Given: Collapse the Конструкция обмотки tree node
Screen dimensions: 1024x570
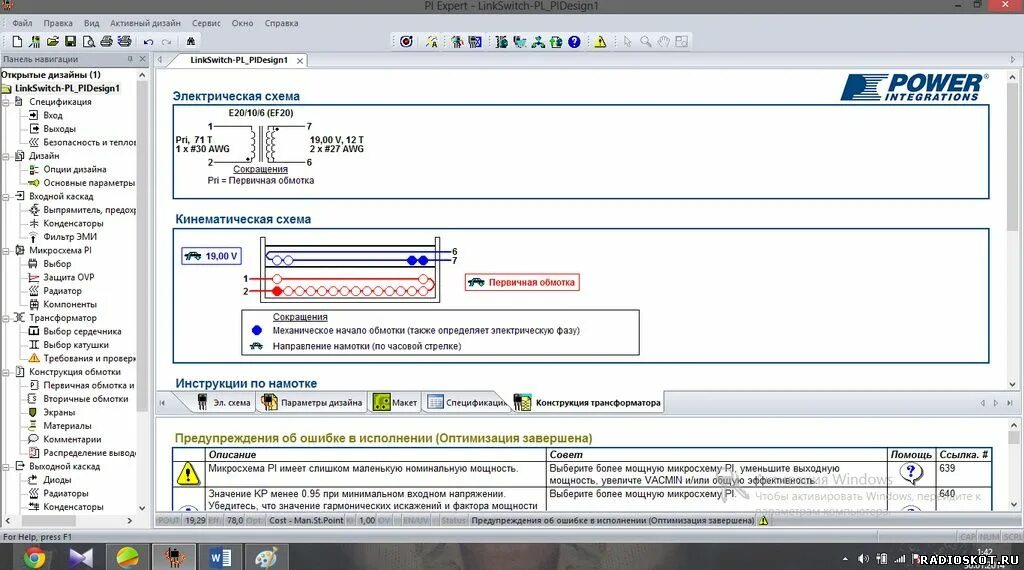Looking at the screenshot, I should (x=6, y=372).
